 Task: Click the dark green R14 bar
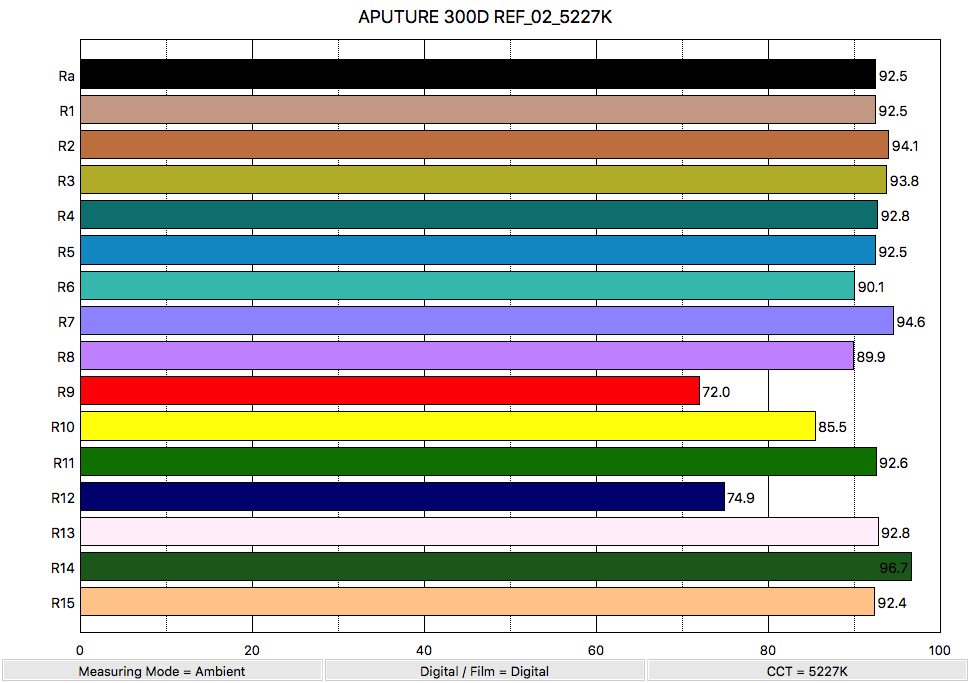point(495,567)
